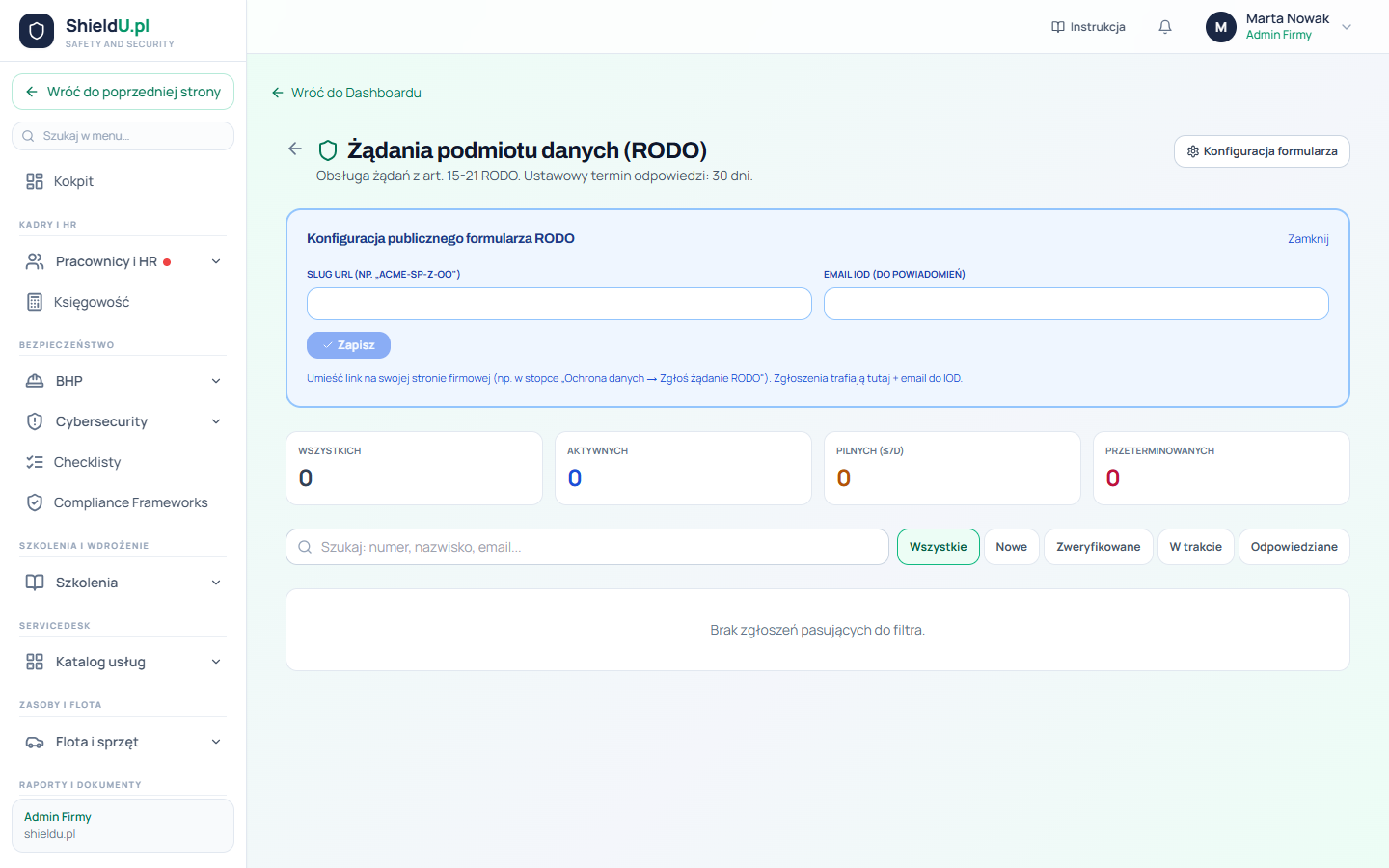Open Compliance Frameworks from the sidebar
Image resolution: width=1389 pixels, height=868 pixels.
click(x=123, y=502)
